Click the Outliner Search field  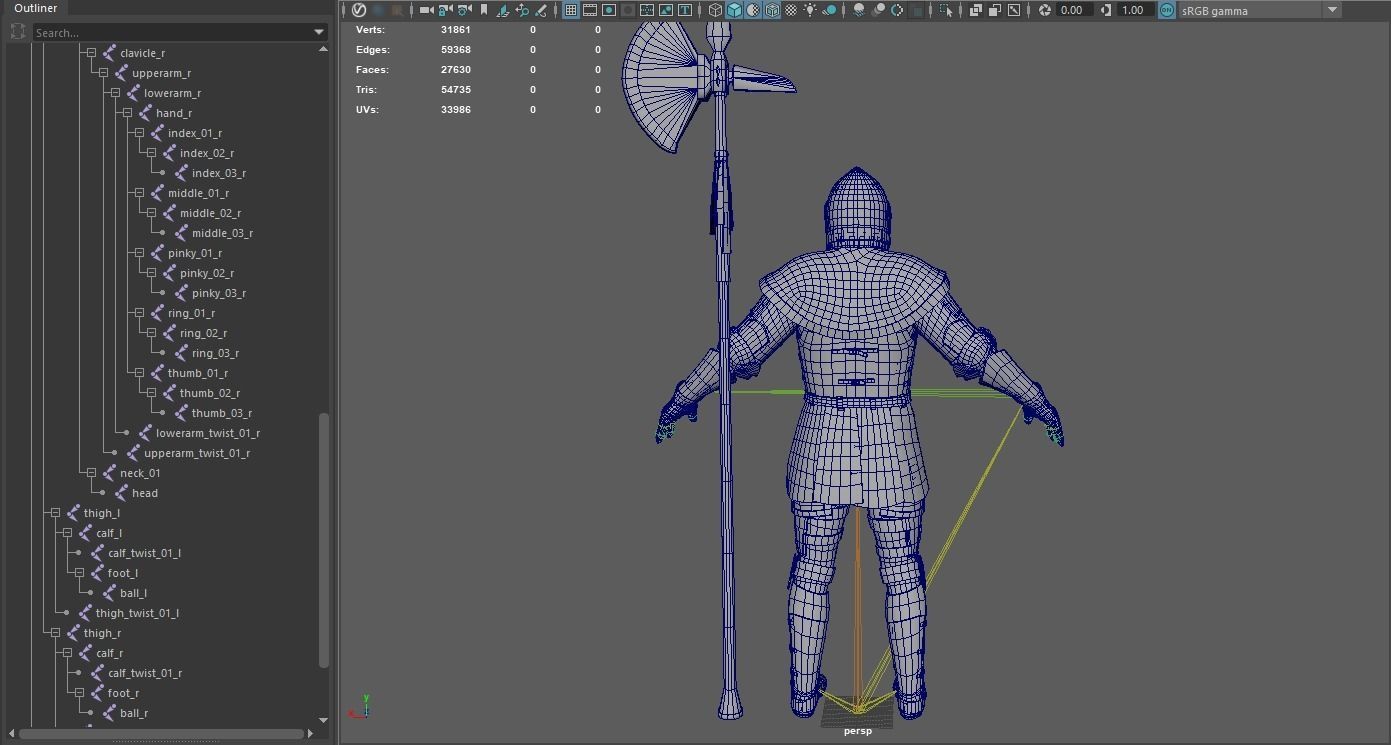click(x=172, y=33)
